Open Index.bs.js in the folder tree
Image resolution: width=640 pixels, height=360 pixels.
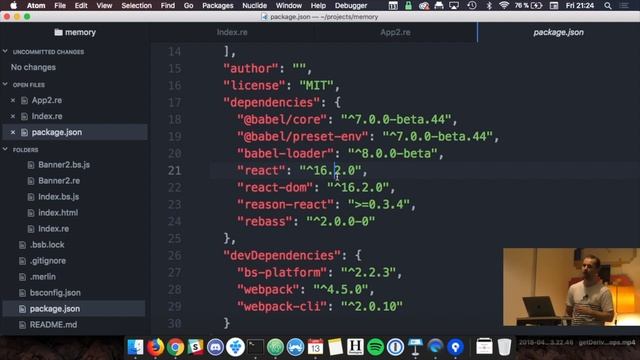click(x=58, y=196)
